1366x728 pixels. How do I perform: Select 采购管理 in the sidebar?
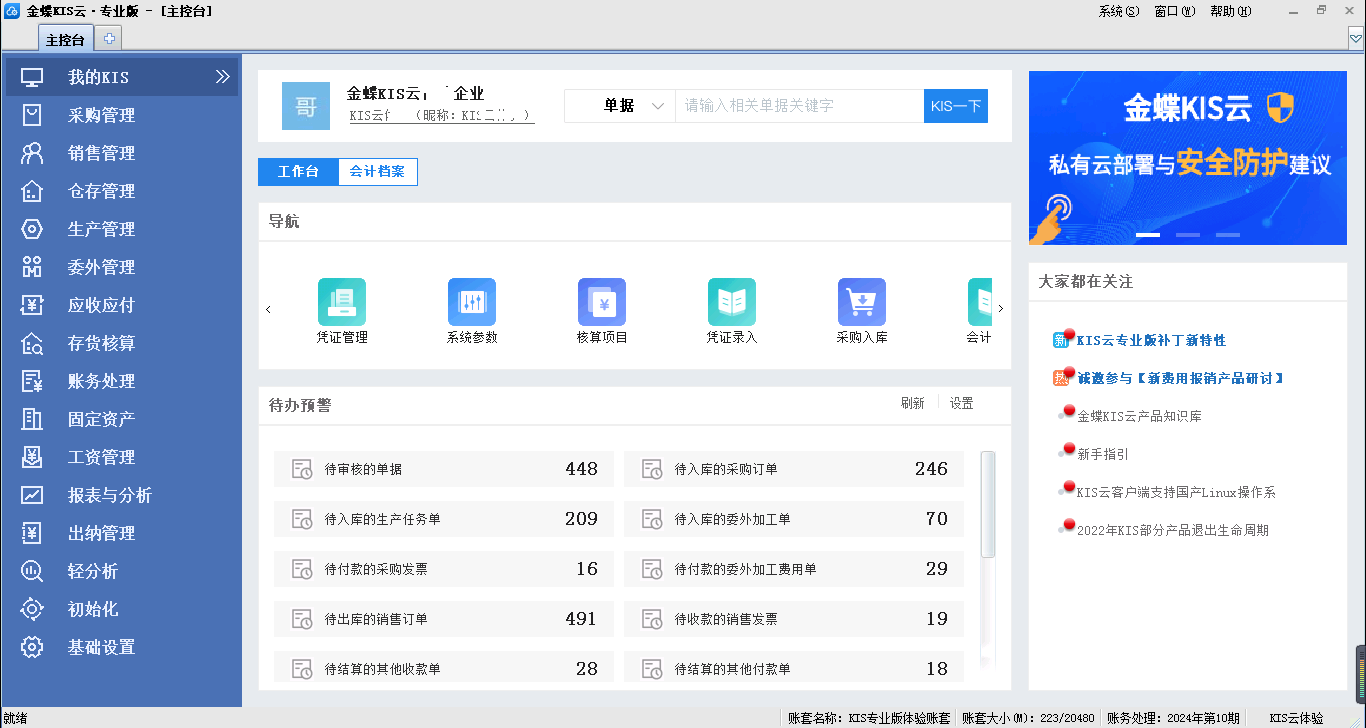(121, 115)
